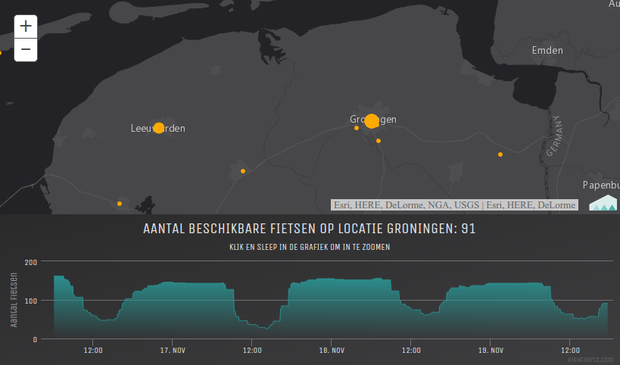The height and width of the screenshot is (365, 620).
Task: Click the 19. NOV label on time axis
Action: tap(490, 350)
